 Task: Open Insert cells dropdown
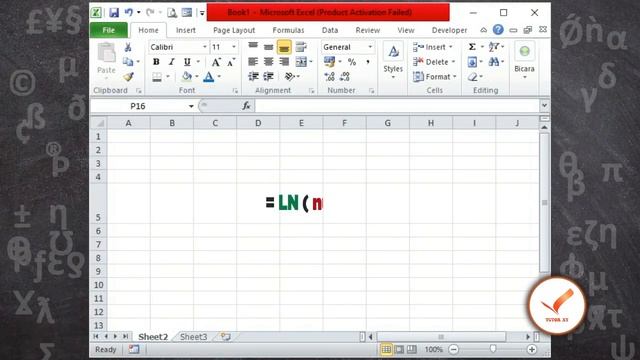(x=433, y=47)
